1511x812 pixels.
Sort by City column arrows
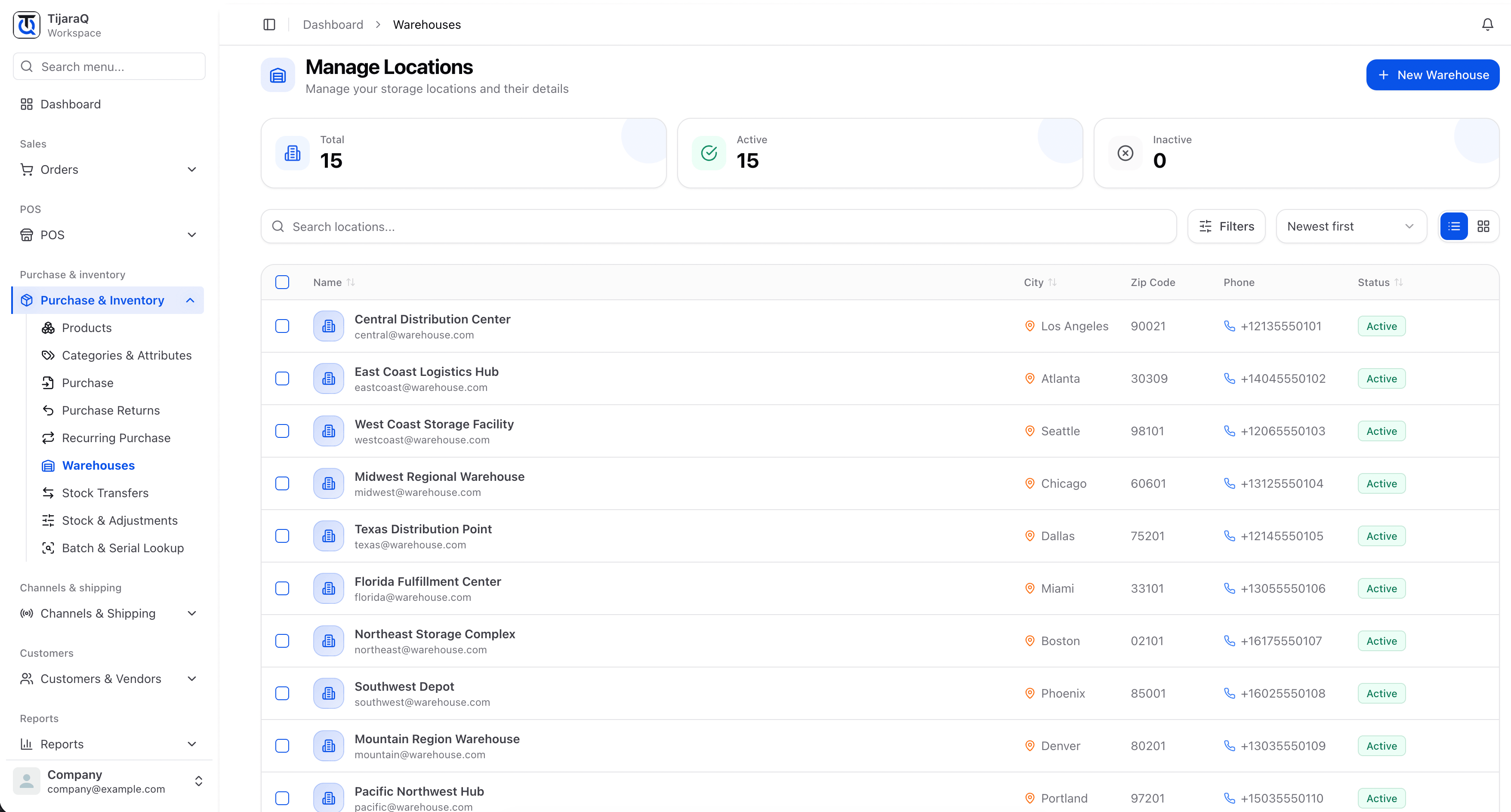pyautogui.click(x=1052, y=283)
